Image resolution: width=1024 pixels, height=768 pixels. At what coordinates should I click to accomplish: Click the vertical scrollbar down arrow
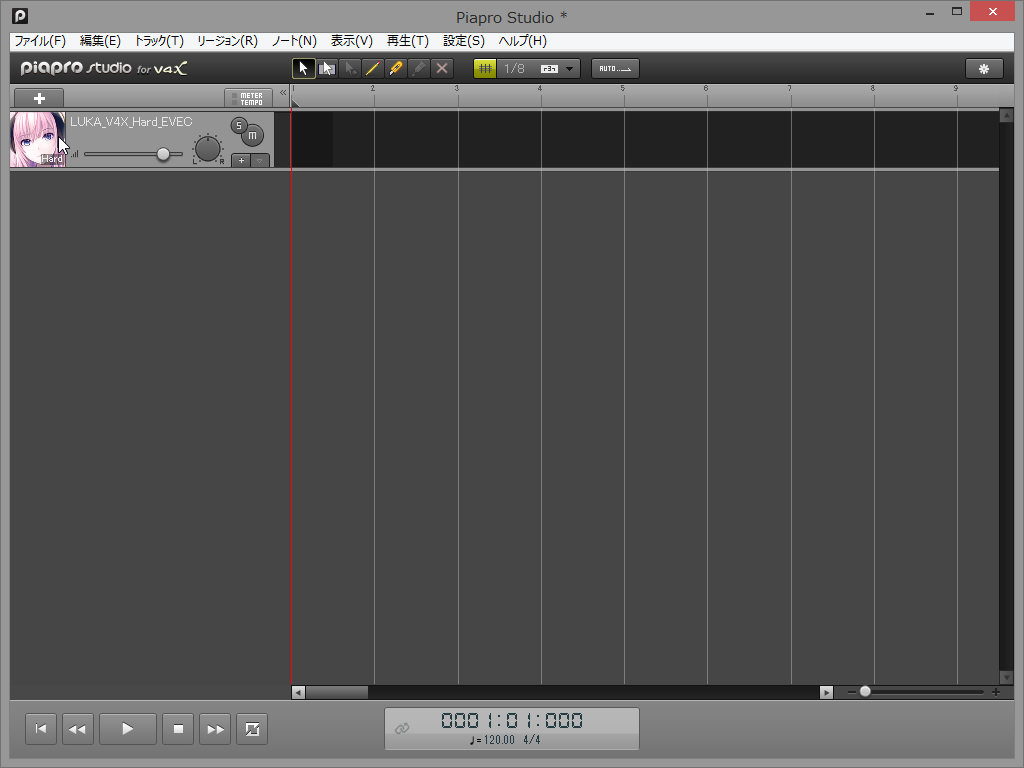pos(1006,678)
